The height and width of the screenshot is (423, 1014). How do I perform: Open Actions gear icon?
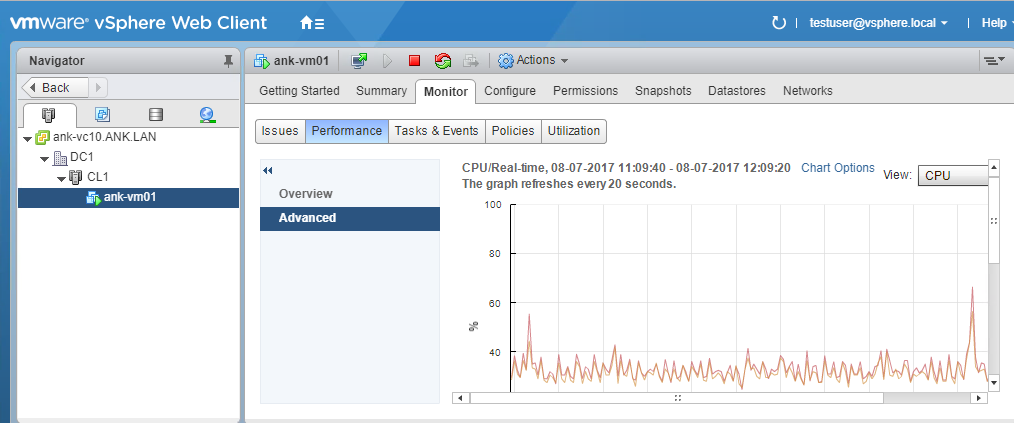tap(505, 61)
